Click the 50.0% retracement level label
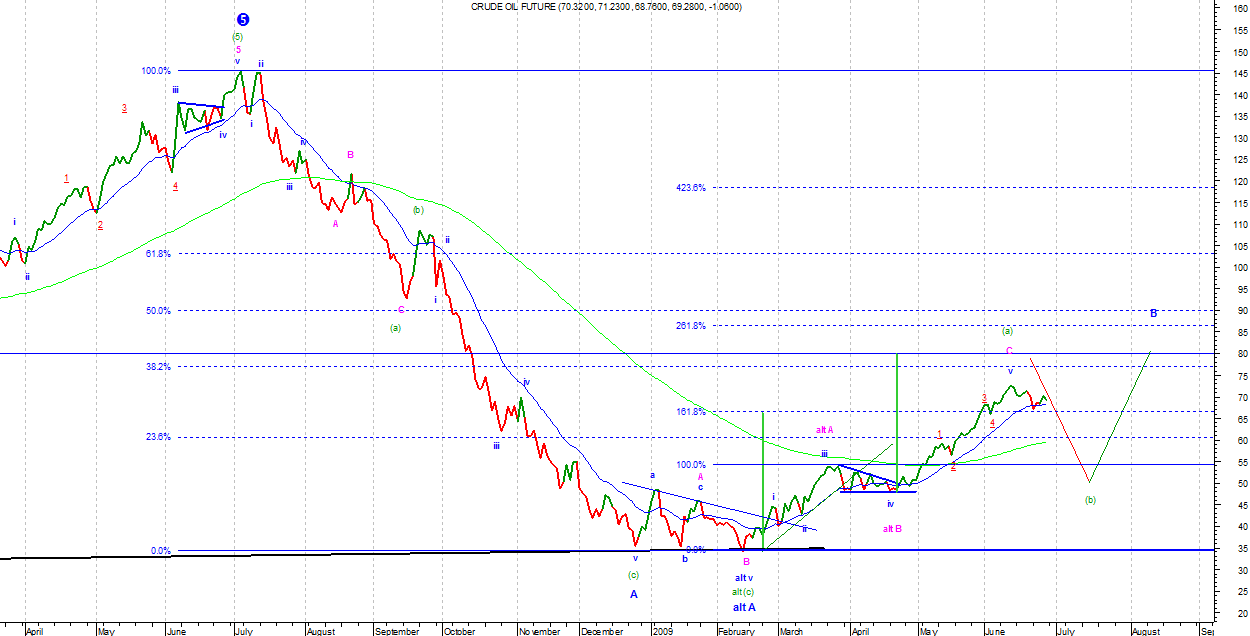The width and height of the screenshot is (1250, 636). (157, 311)
